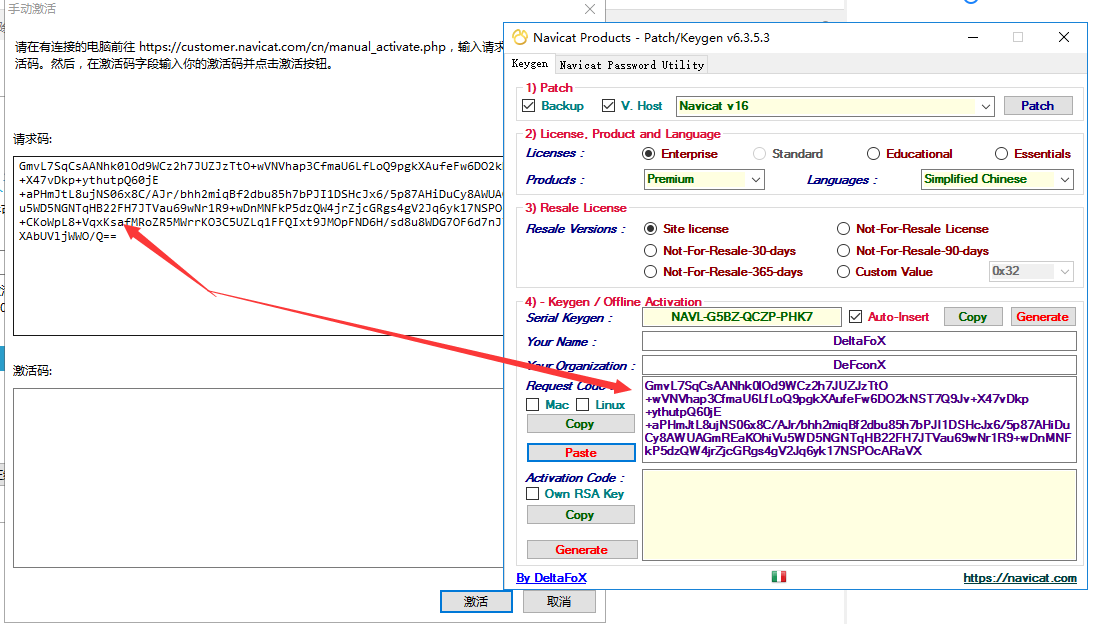The width and height of the screenshot is (1095, 624).
Task: Select the Educational license radio button
Action: (873, 154)
